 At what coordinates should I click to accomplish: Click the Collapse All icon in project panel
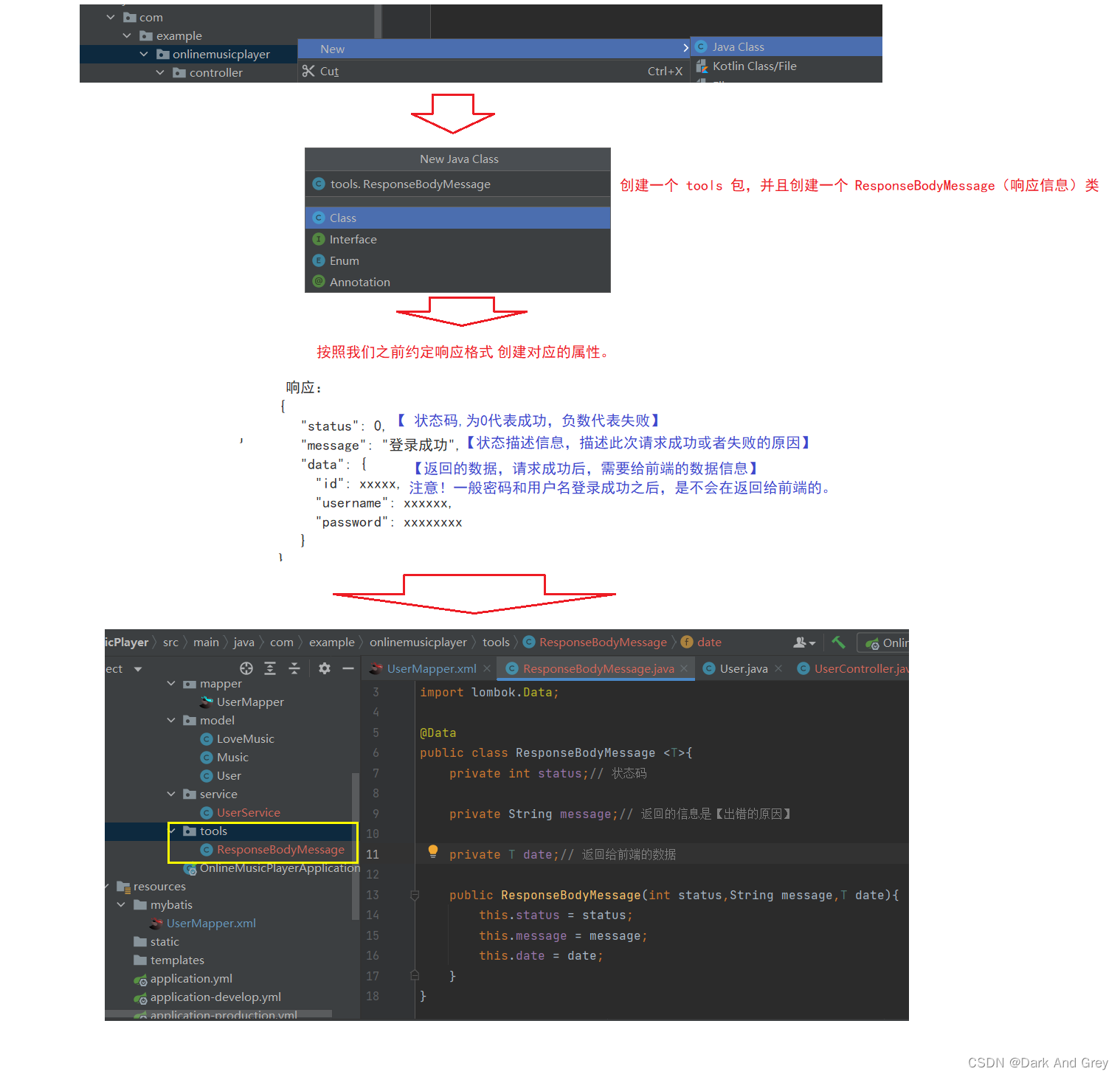pos(294,668)
